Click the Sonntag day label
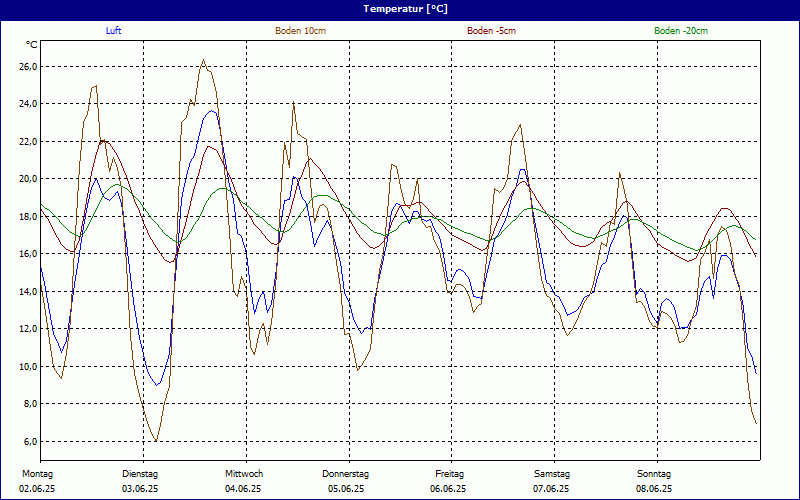 click(654, 473)
